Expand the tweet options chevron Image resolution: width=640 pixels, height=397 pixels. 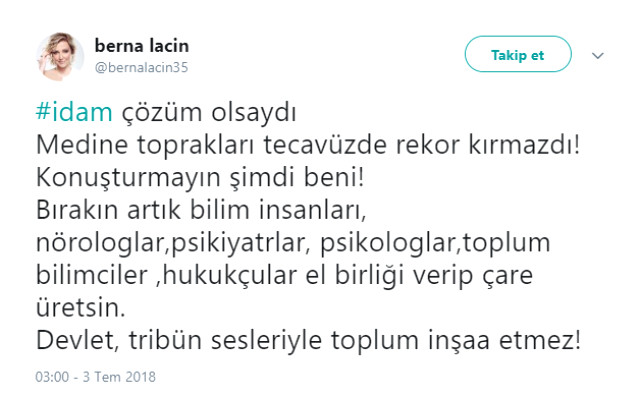tap(598, 55)
